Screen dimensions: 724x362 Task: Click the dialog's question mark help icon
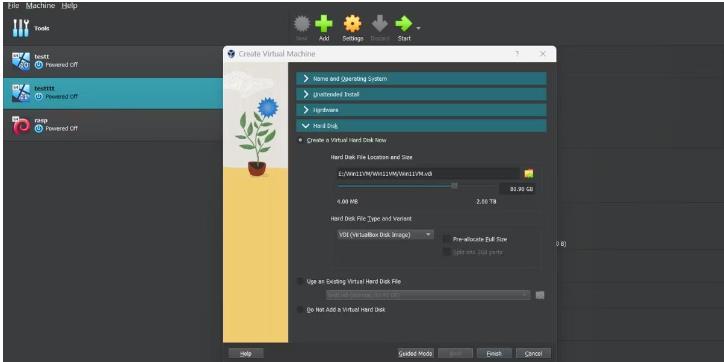(x=517, y=54)
